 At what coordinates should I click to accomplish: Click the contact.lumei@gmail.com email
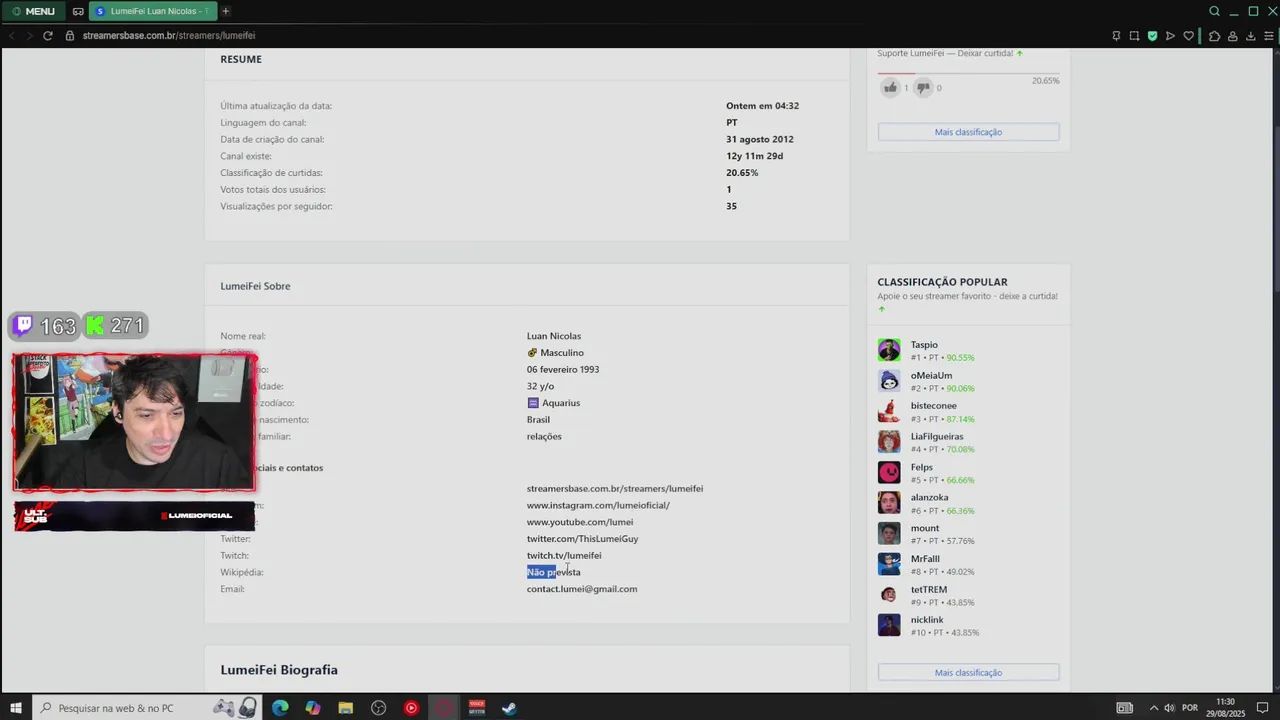[x=582, y=589]
